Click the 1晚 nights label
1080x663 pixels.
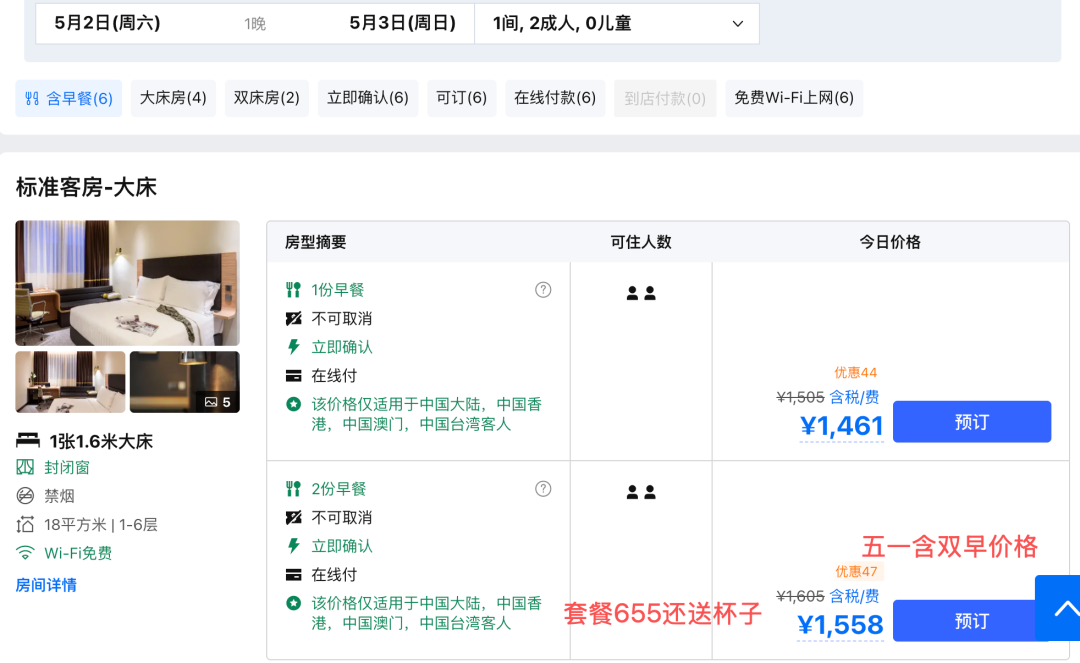[x=255, y=24]
